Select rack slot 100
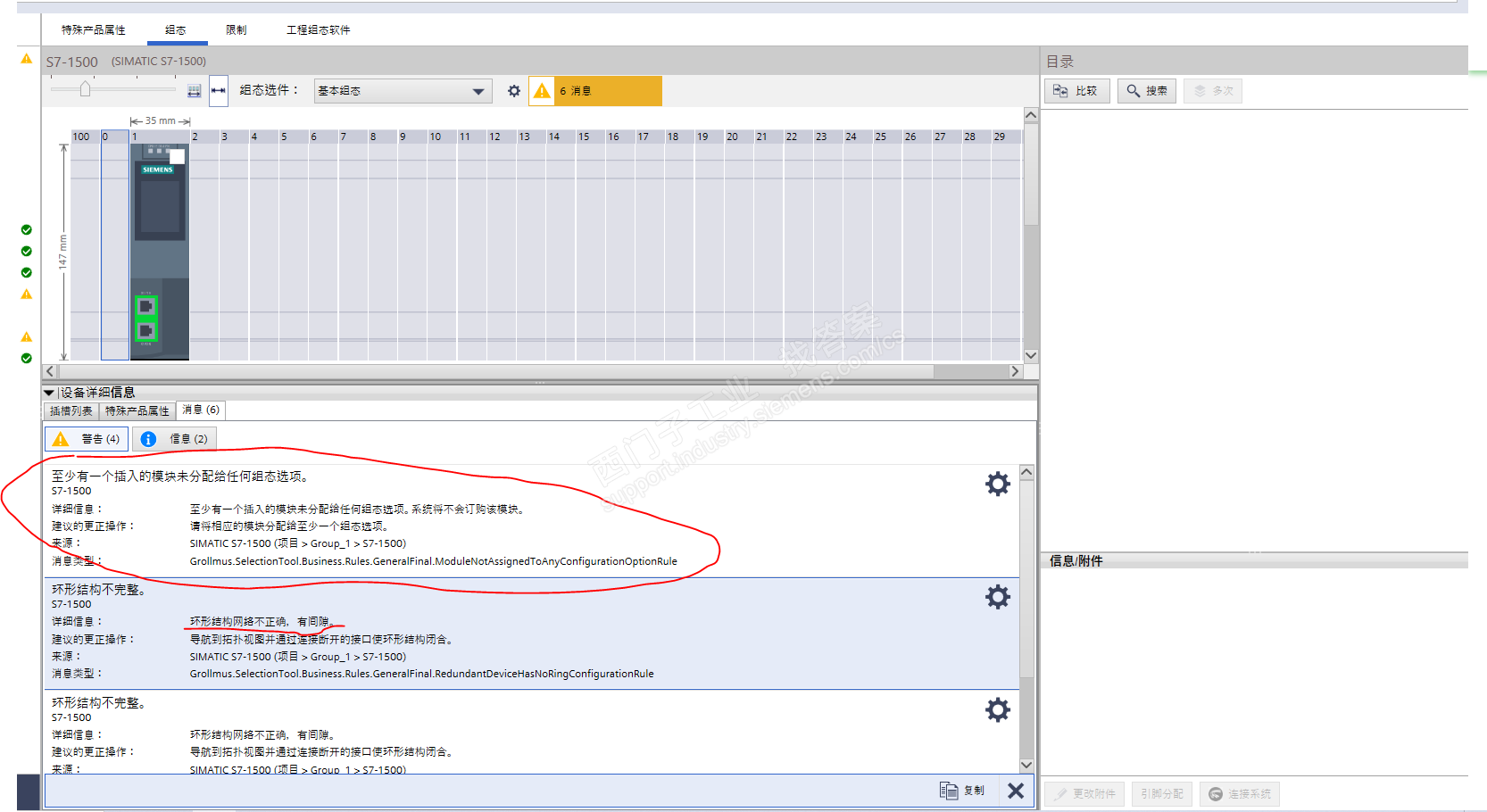The width and height of the screenshot is (1487, 812). pos(86,245)
